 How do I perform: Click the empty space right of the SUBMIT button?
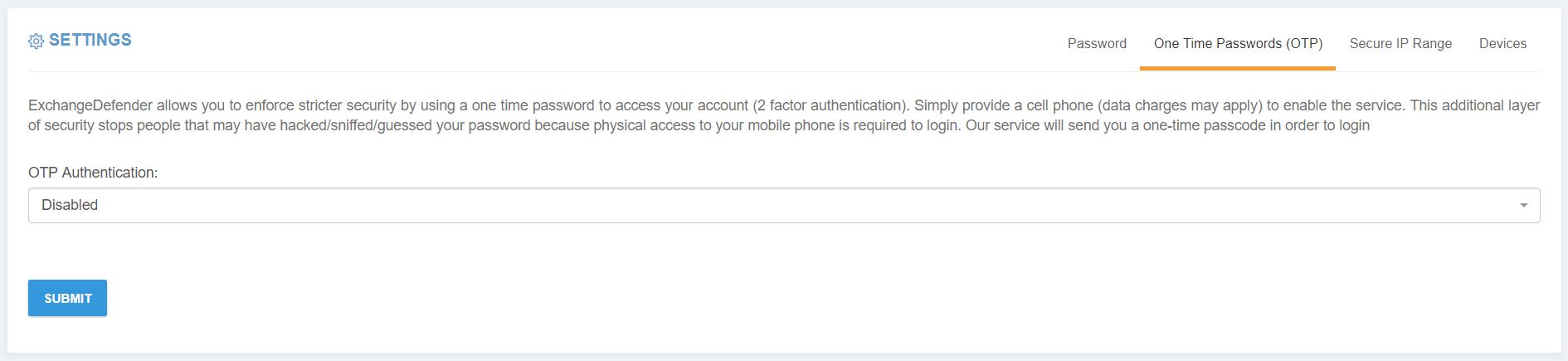pyautogui.click(x=830, y=298)
